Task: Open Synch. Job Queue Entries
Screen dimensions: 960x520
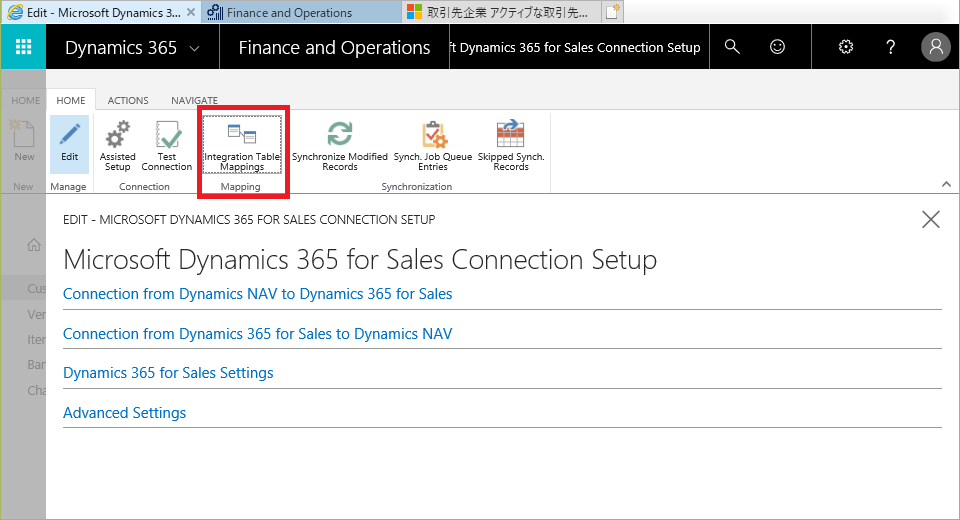Action: pos(433,146)
